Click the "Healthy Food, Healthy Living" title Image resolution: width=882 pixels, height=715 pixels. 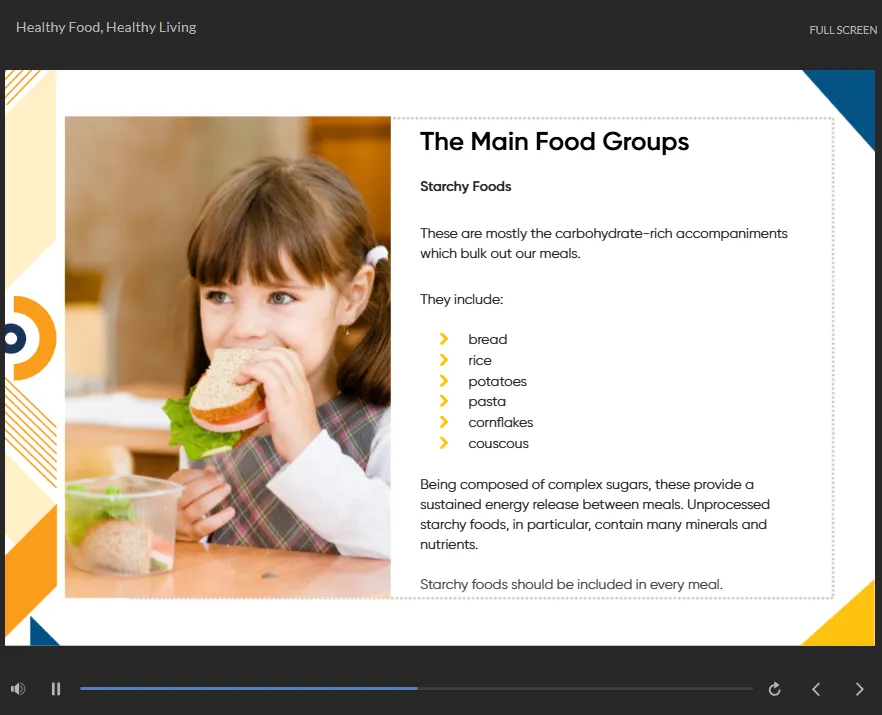coord(105,28)
